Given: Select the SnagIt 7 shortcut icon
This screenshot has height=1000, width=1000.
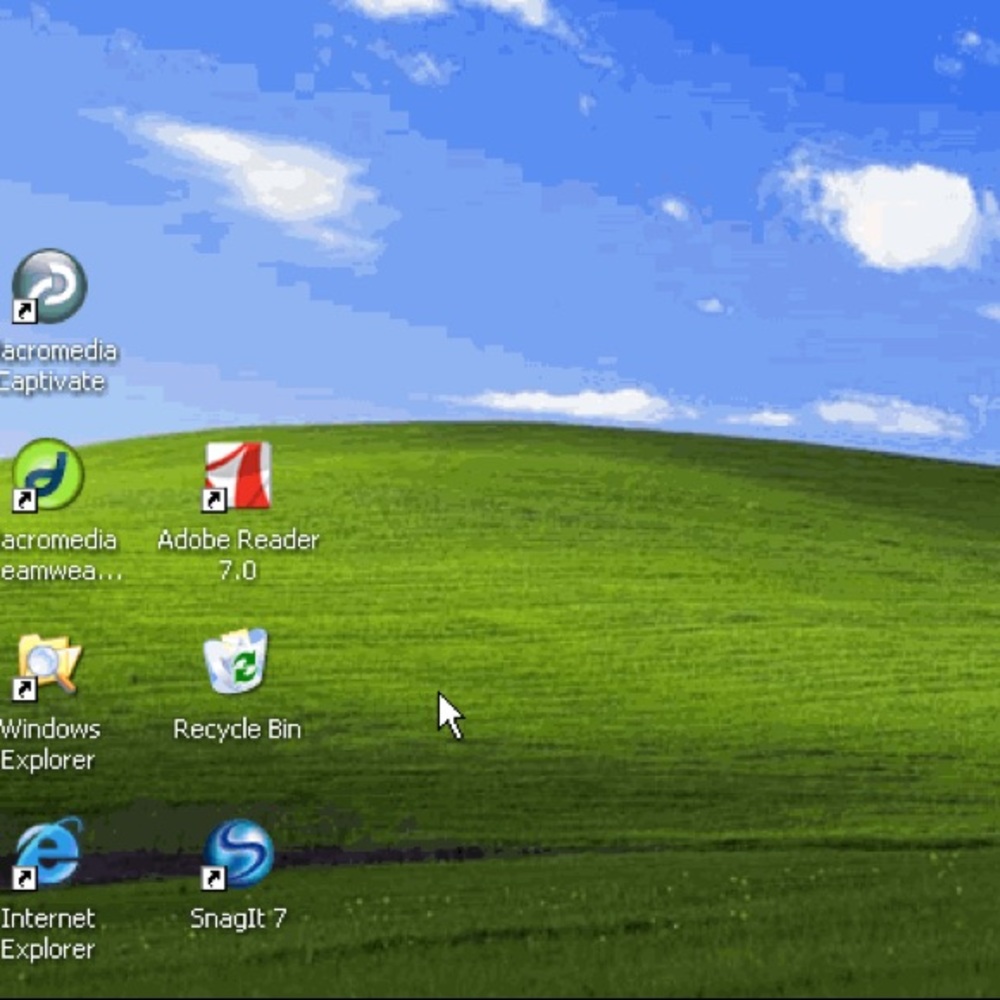Looking at the screenshot, I should (238, 853).
